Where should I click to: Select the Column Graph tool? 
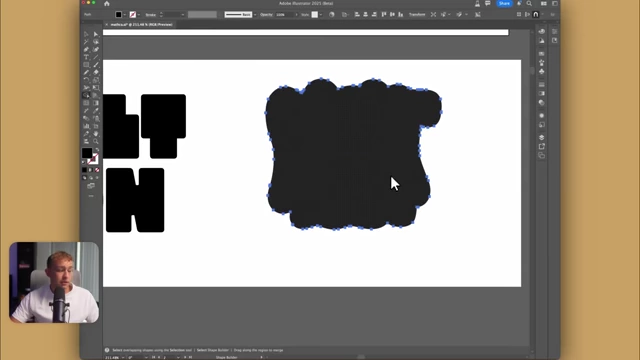pos(86,126)
